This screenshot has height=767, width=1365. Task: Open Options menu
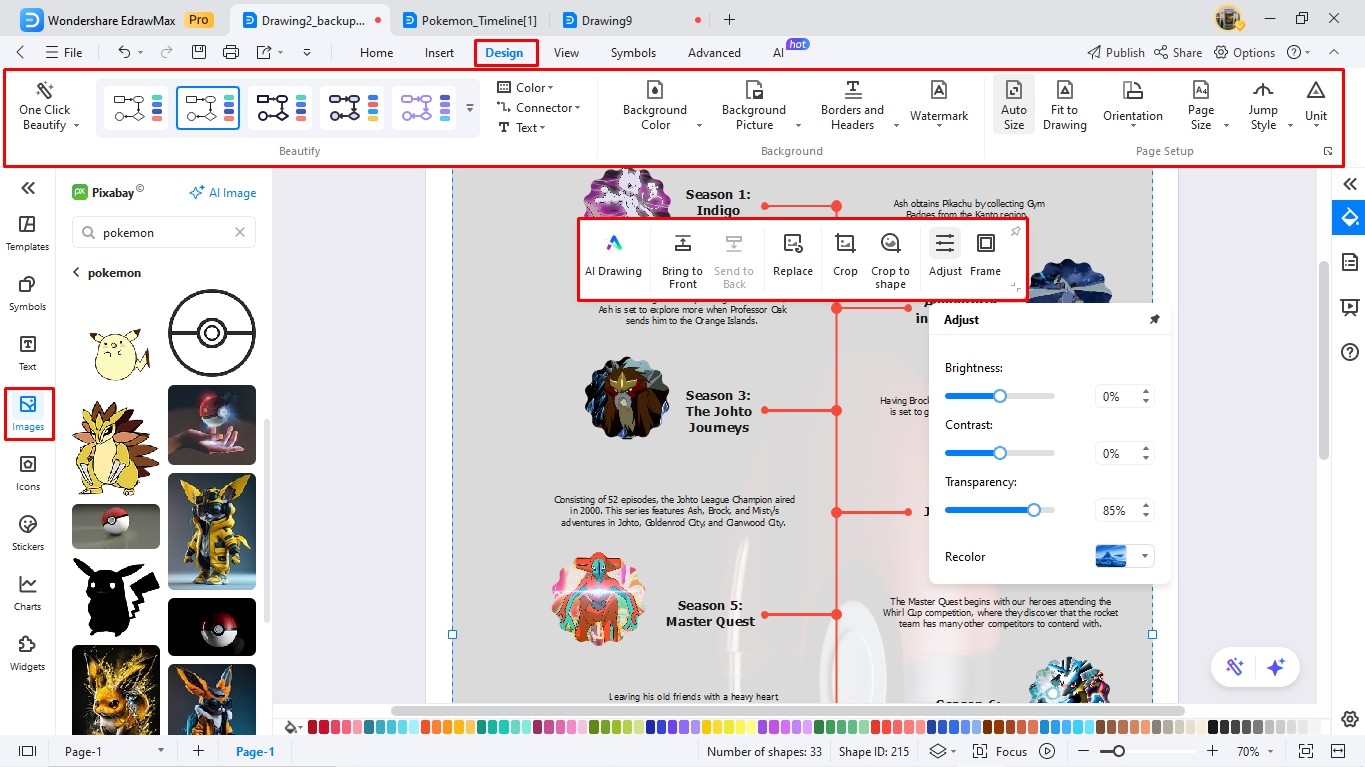pos(1244,53)
